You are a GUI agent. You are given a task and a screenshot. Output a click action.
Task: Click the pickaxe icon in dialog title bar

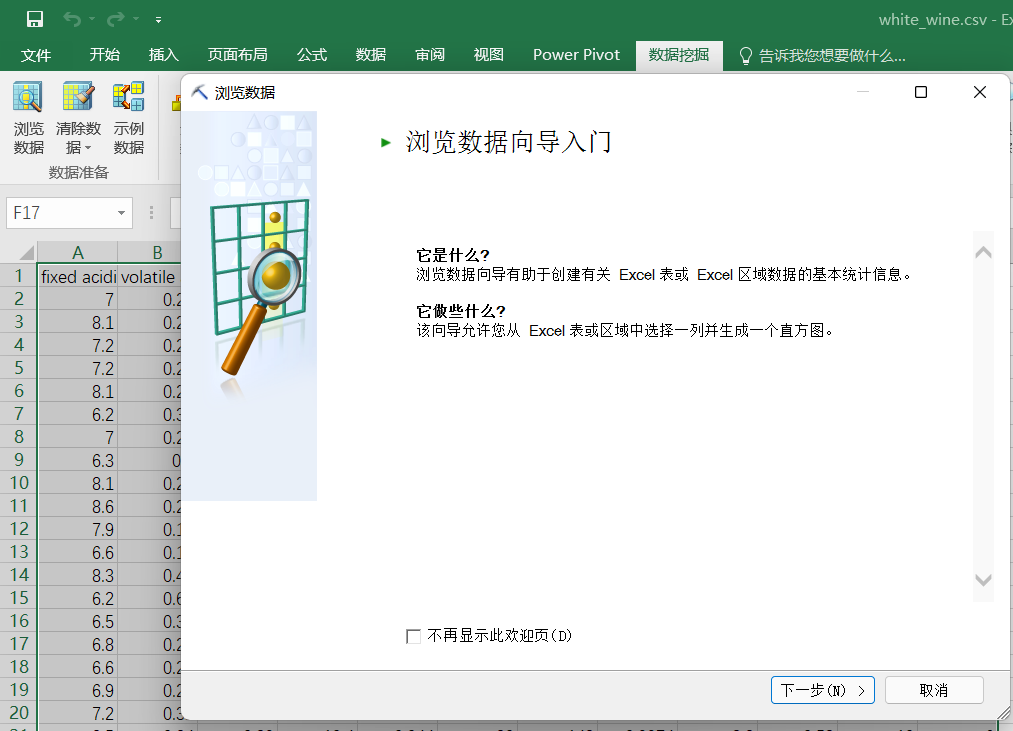pos(200,92)
